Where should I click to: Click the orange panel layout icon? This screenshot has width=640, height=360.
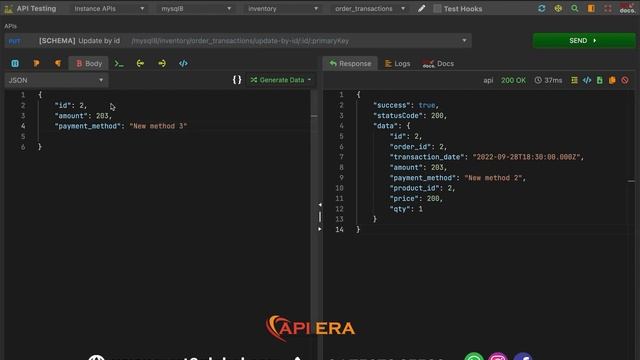(591, 9)
